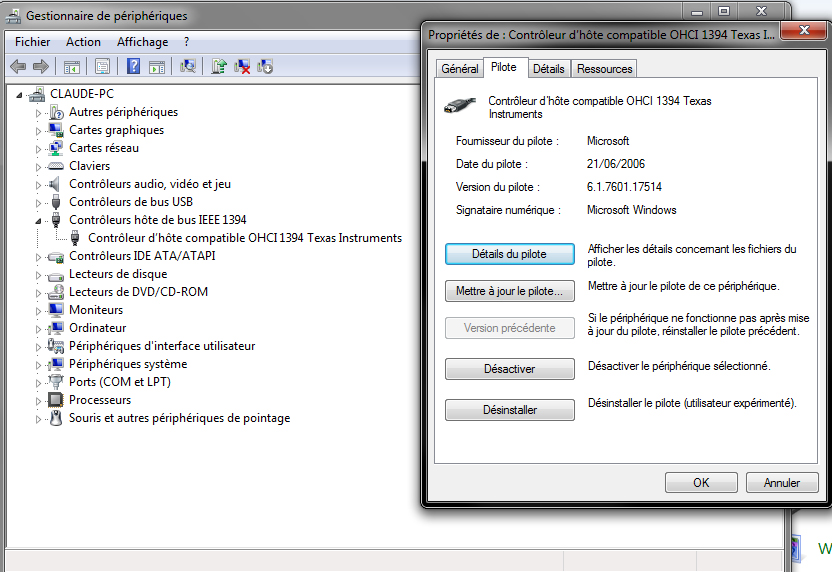The height and width of the screenshot is (572, 832).
Task: Click the Cartes réseau icon
Action: pos(56,148)
